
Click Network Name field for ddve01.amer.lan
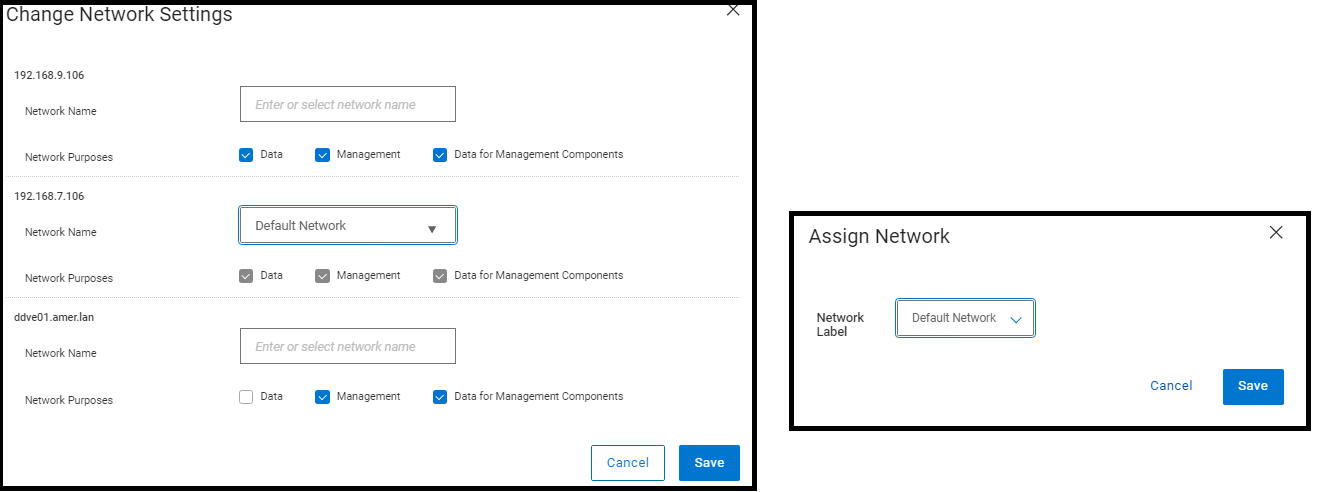(x=347, y=346)
